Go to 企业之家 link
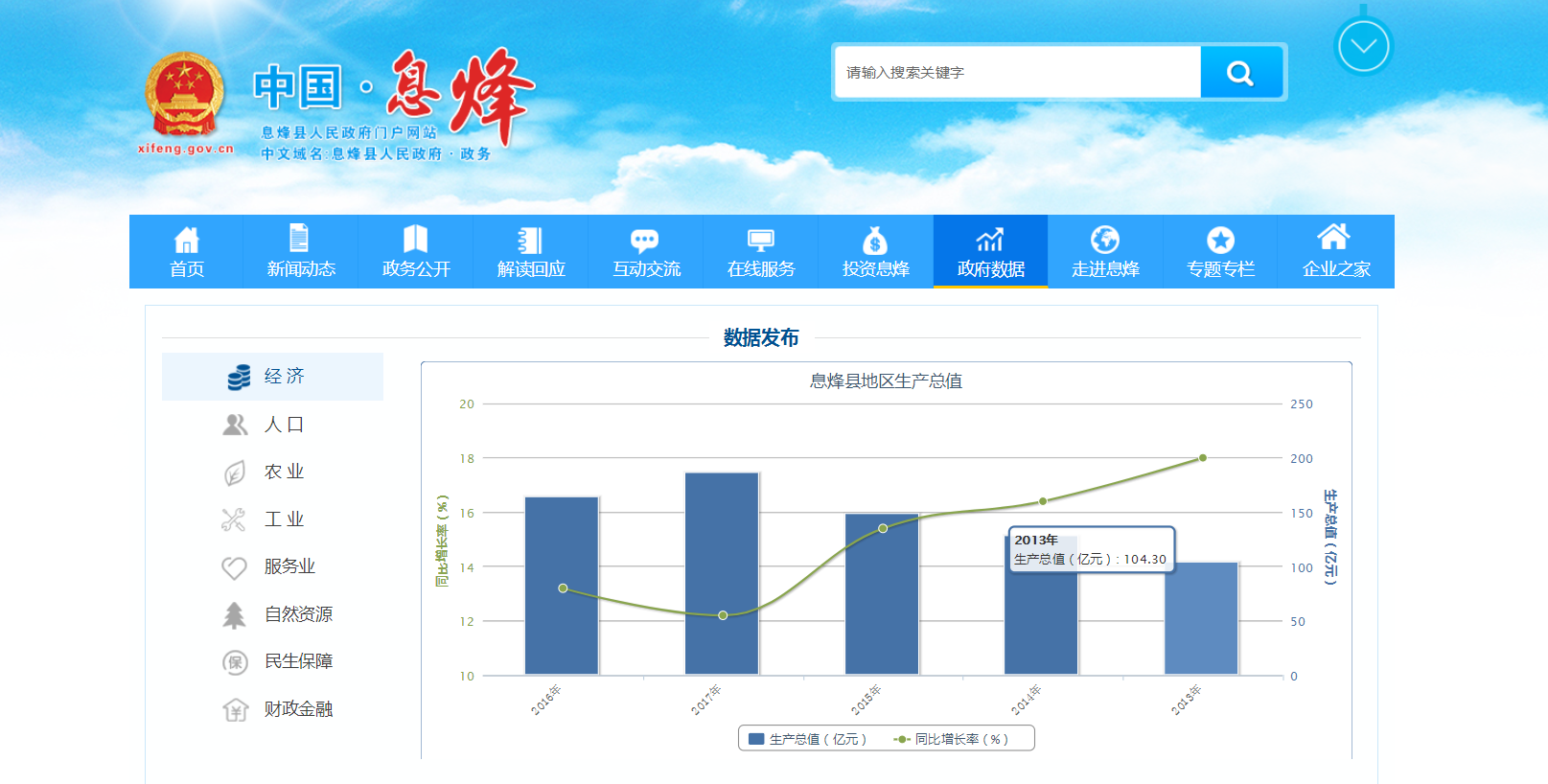Screen dimensions: 1548x784 [1335, 252]
